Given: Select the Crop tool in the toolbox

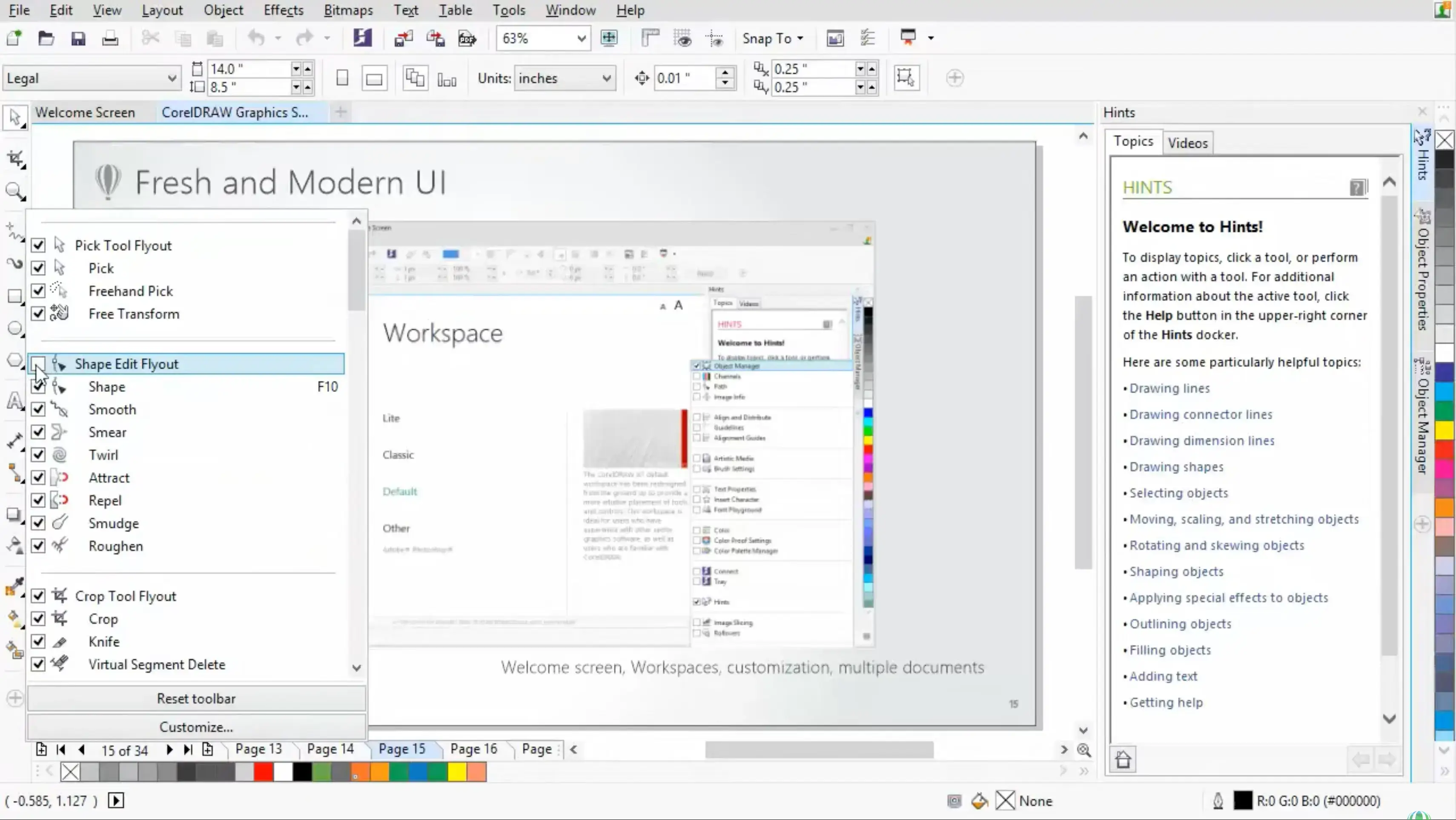Looking at the screenshot, I should point(15,159).
